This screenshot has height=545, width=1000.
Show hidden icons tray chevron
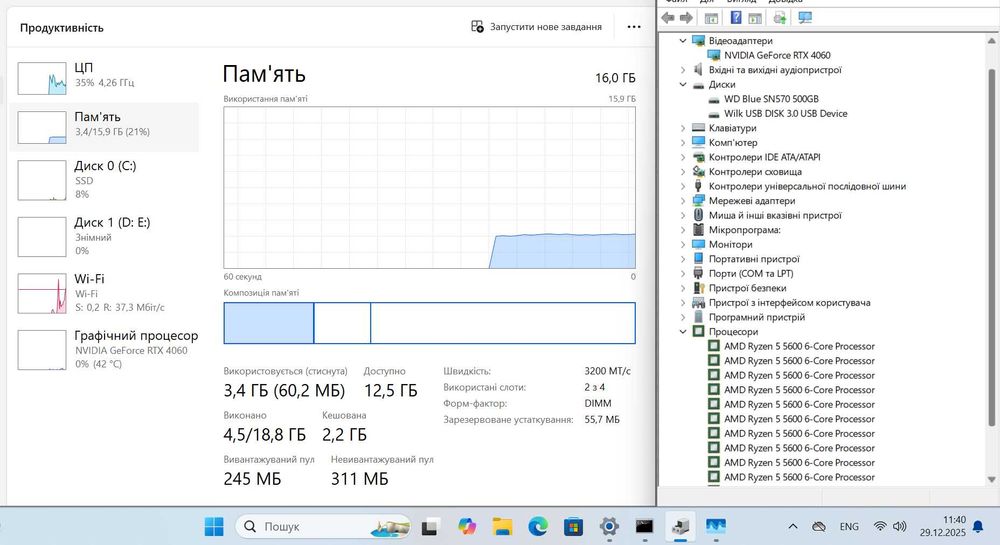click(x=793, y=527)
